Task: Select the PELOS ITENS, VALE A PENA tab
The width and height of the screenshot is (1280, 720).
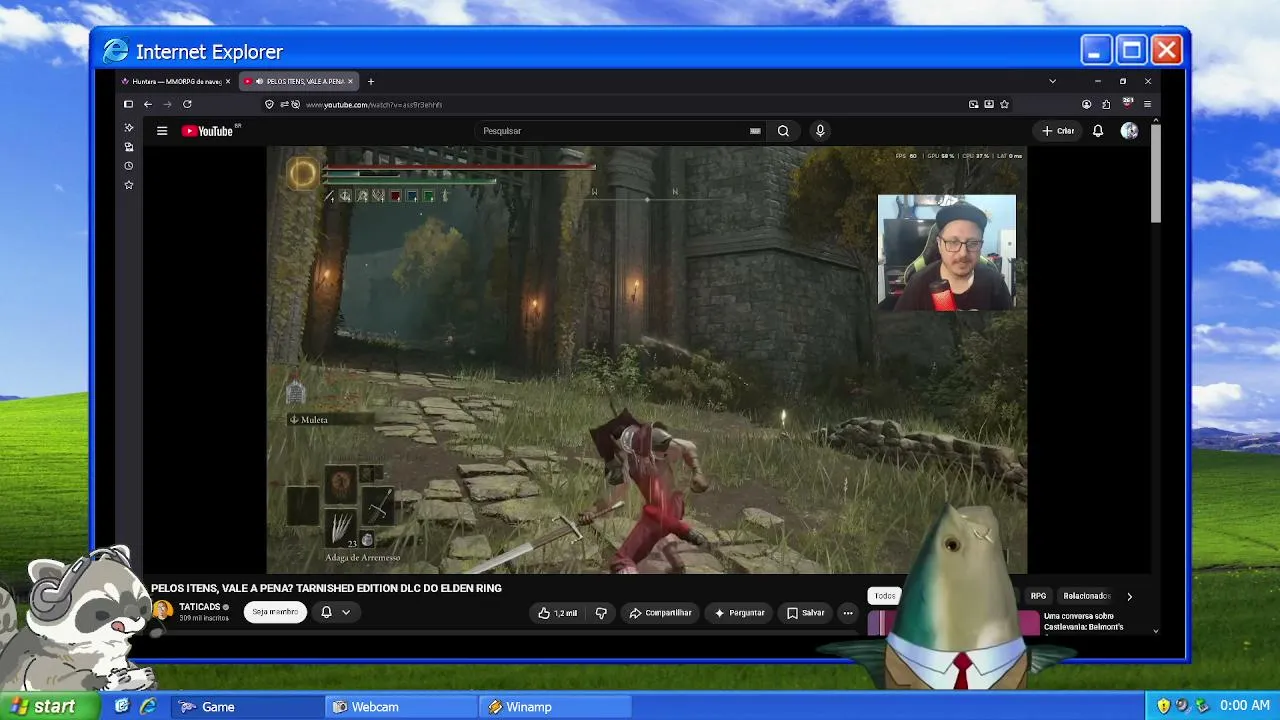Action: pos(299,81)
